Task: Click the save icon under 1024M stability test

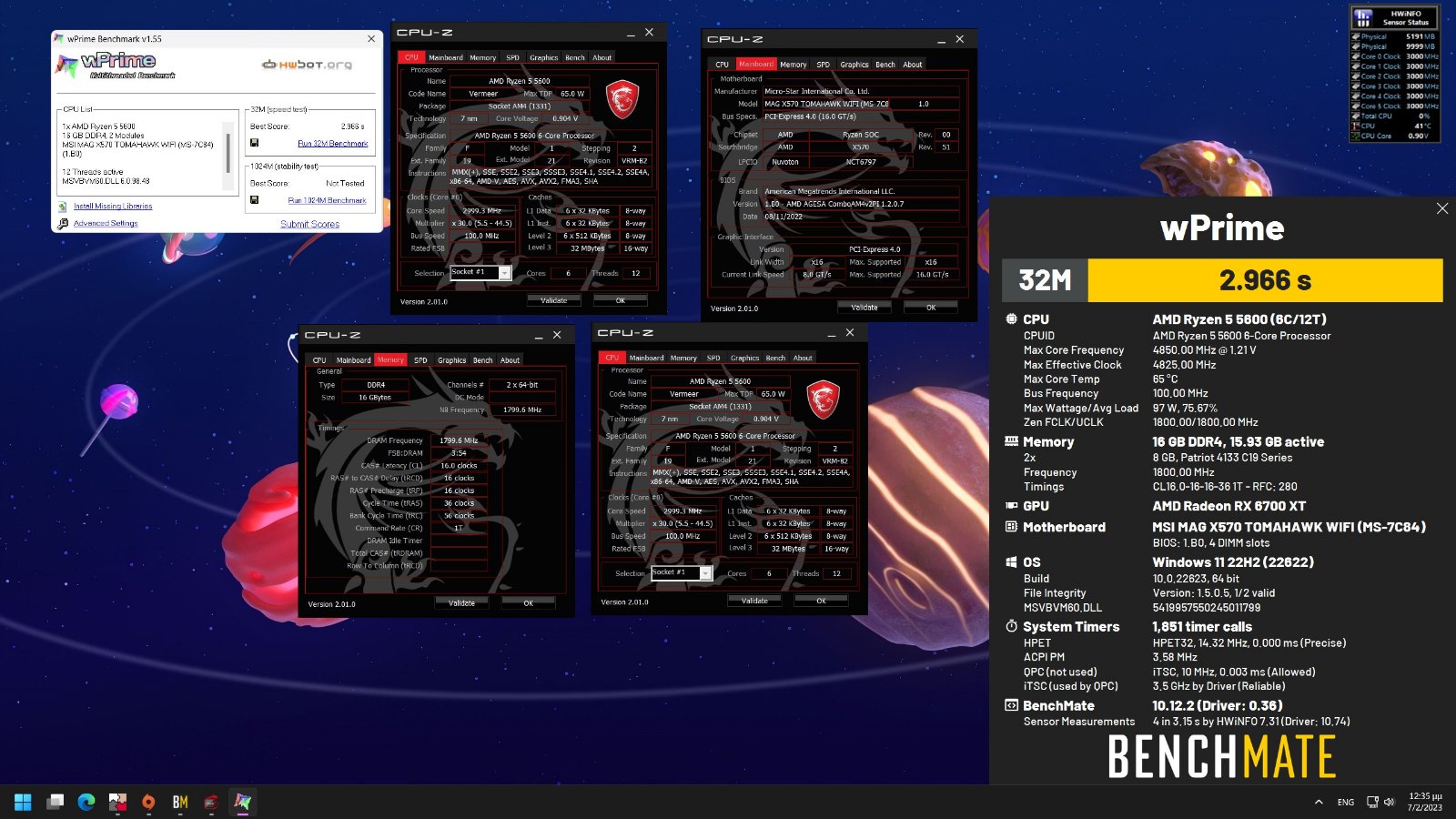Action: pos(254,199)
